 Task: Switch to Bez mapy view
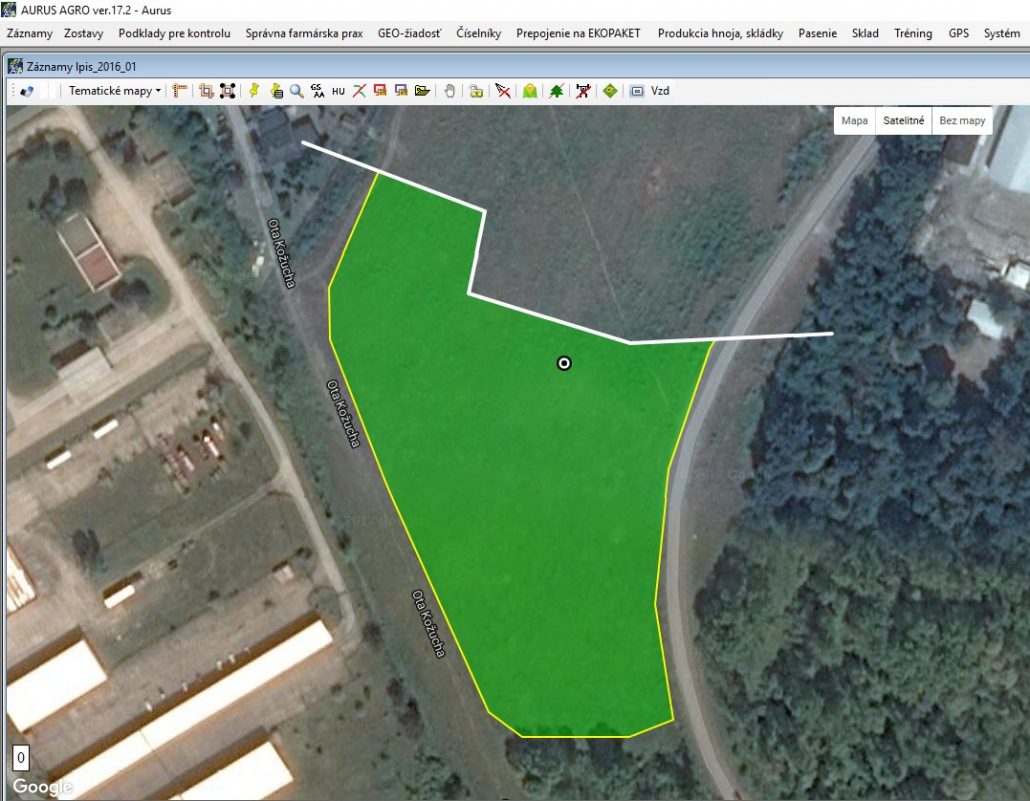tap(962, 121)
